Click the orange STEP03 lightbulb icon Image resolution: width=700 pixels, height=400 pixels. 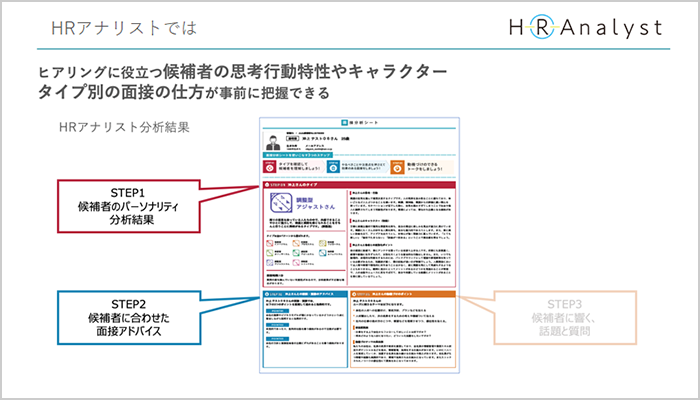[397, 167]
